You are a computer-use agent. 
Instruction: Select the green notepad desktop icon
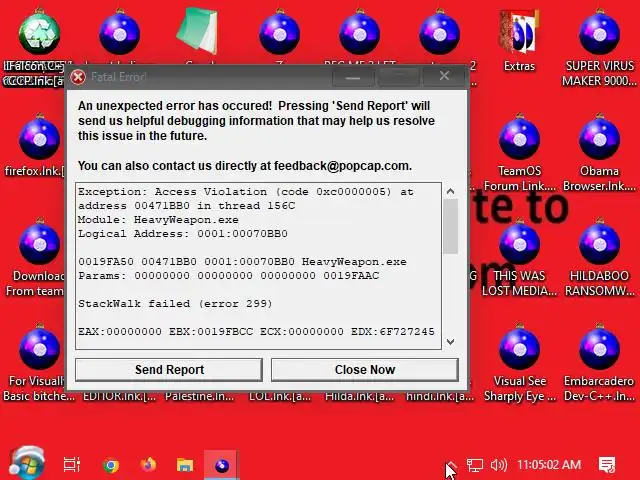tap(199, 32)
